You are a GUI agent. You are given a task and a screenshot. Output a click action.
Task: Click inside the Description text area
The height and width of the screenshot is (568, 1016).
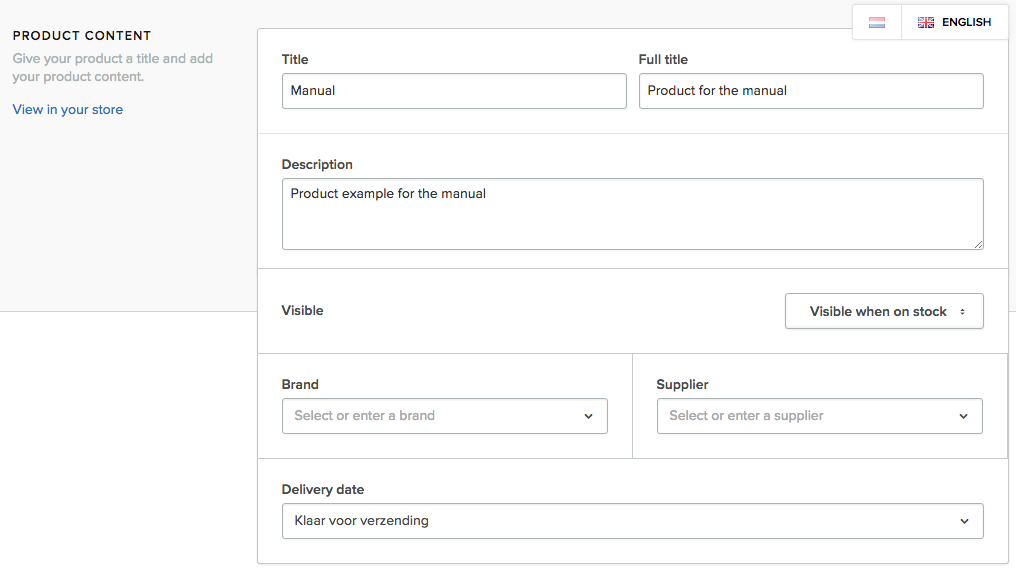point(632,214)
